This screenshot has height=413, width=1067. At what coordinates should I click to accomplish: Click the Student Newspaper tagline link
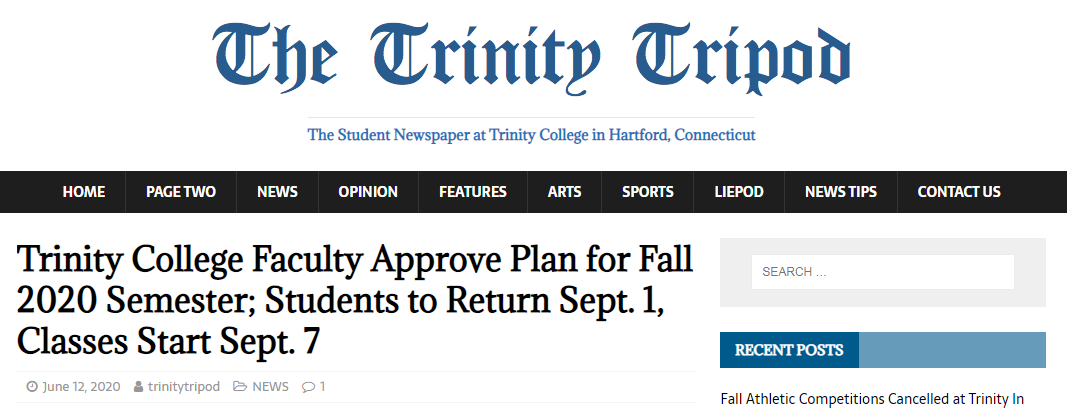click(x=531, y=135)
